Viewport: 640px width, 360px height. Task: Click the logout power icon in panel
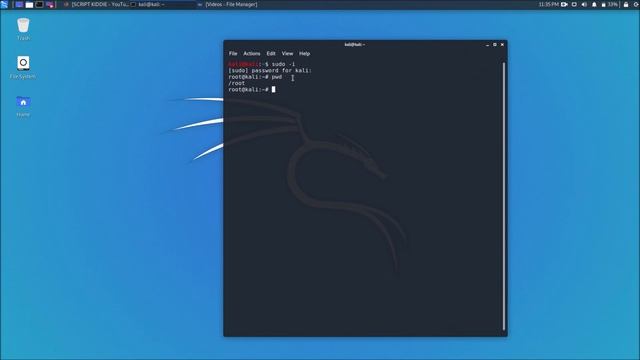(x=636, y=4)
